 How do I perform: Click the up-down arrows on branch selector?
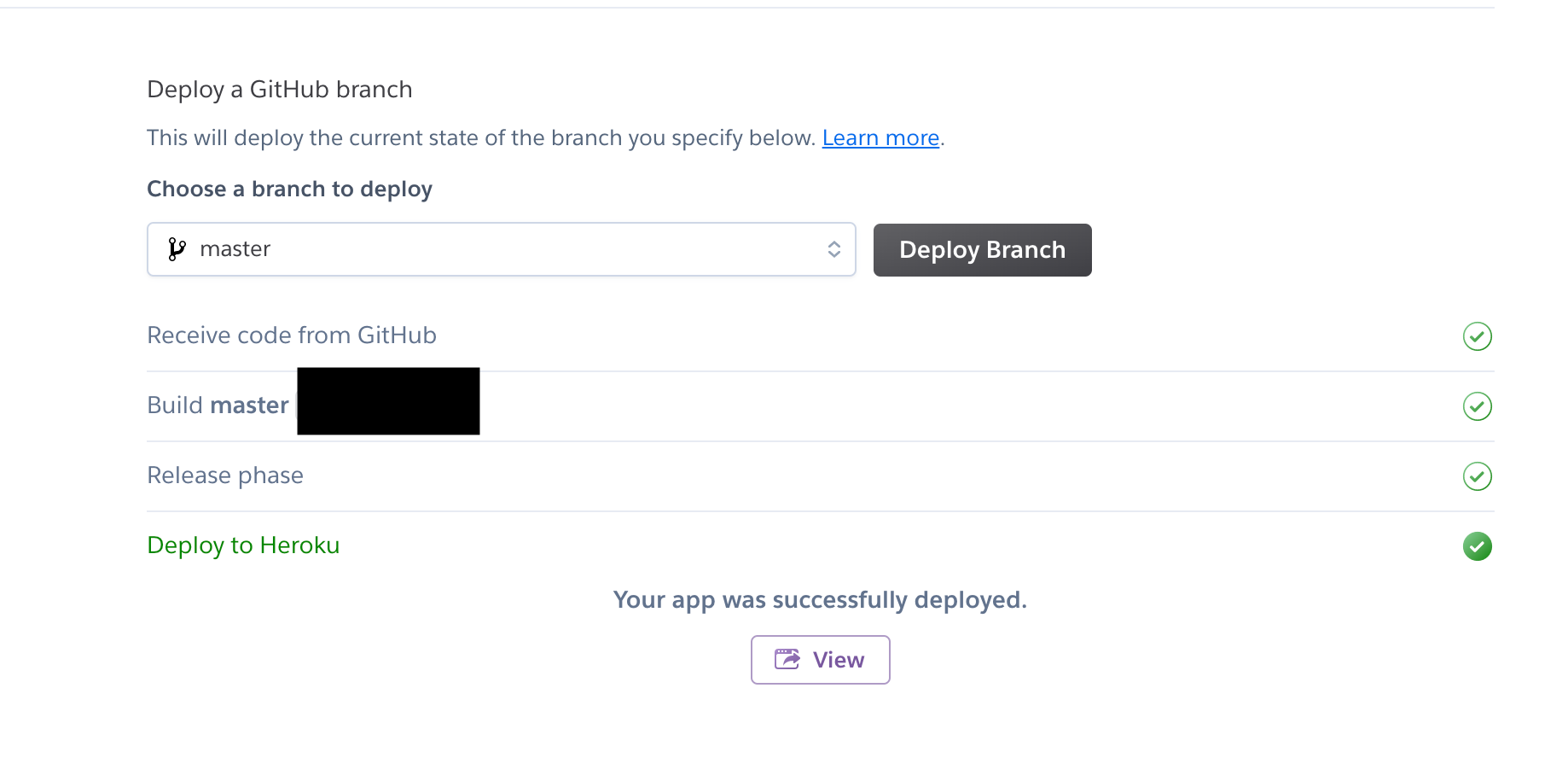pos(833,249)
